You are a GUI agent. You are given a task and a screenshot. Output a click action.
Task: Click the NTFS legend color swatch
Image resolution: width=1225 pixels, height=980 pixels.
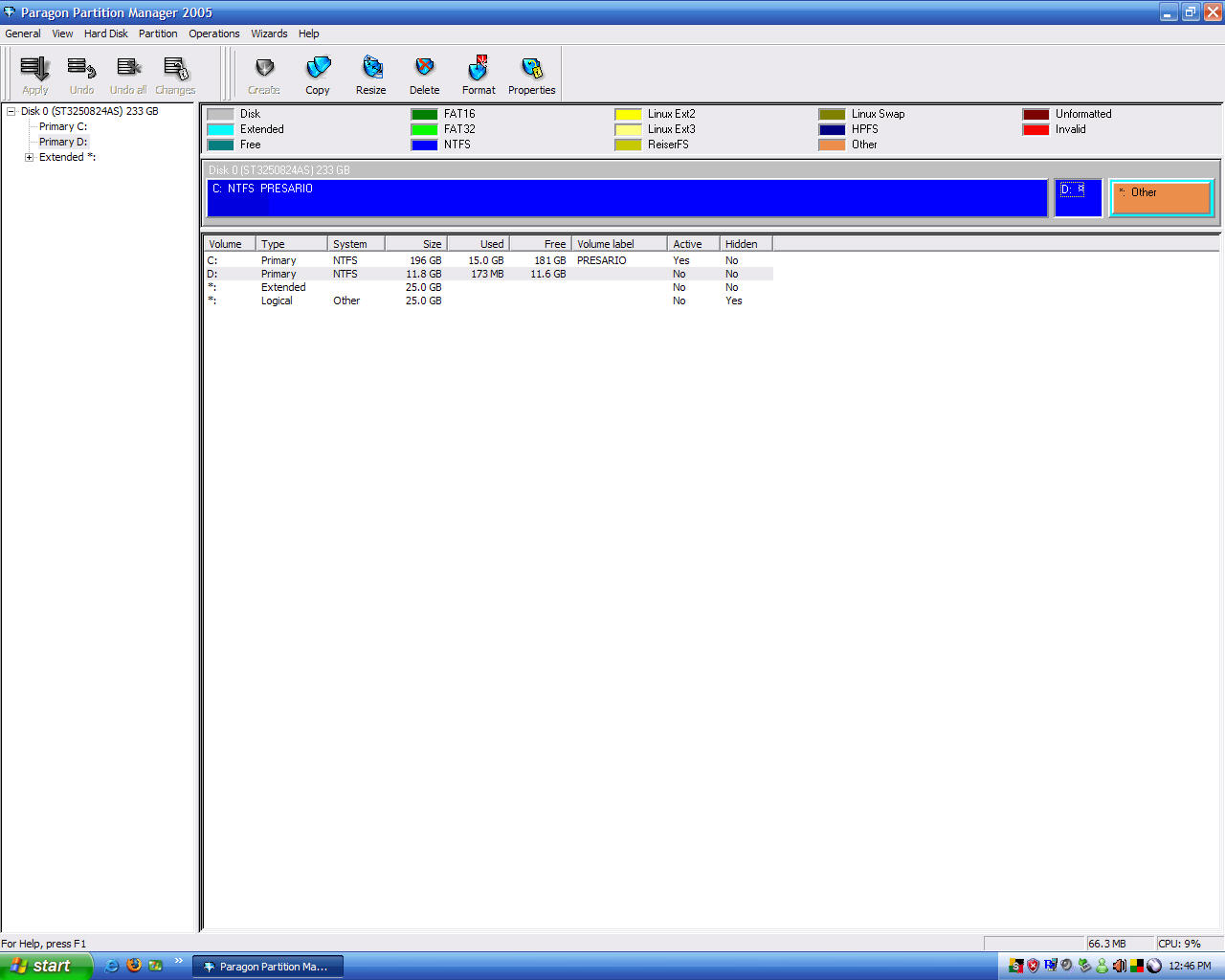point(424,145)
